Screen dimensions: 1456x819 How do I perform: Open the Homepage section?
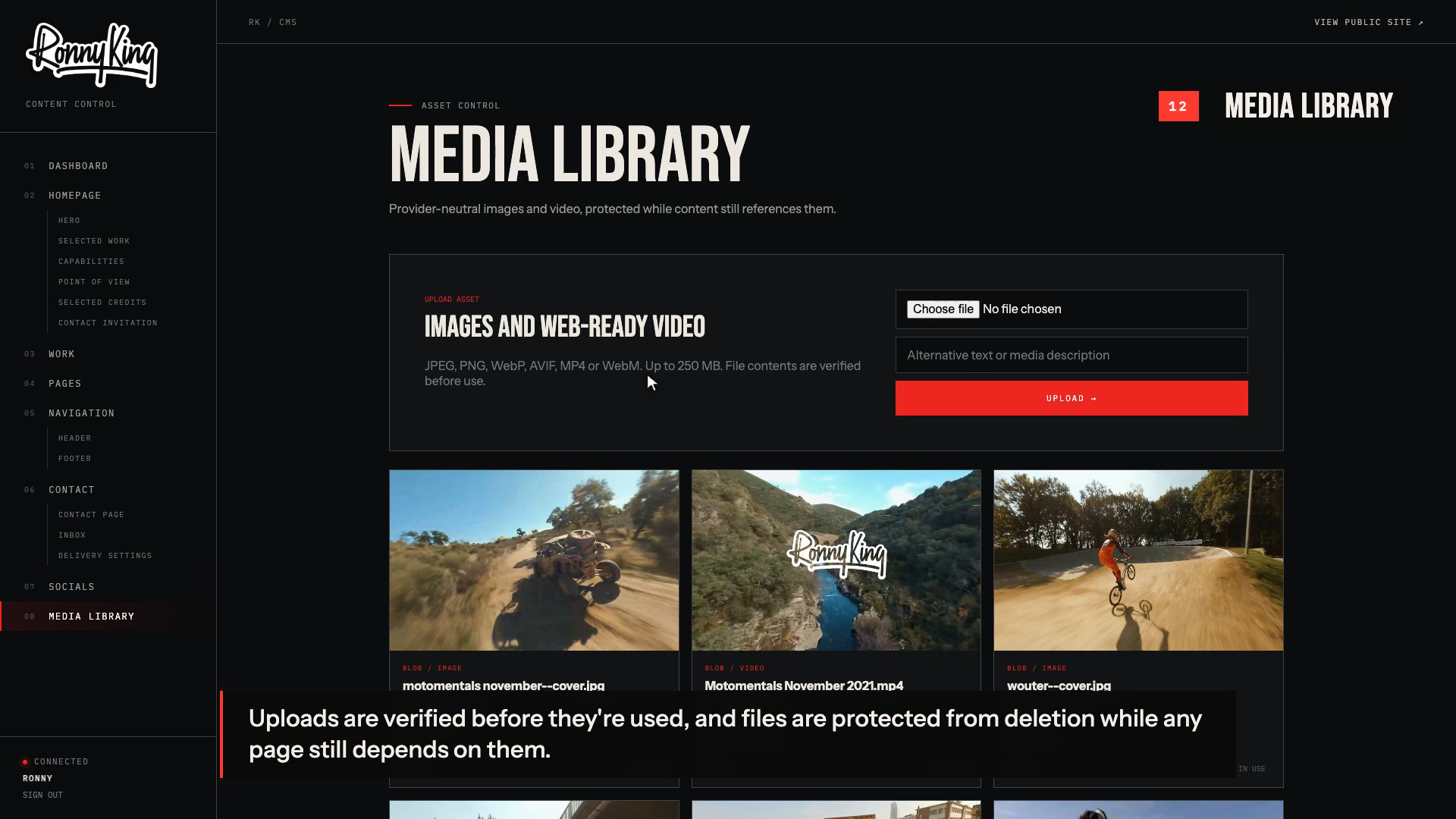(75, 196)
